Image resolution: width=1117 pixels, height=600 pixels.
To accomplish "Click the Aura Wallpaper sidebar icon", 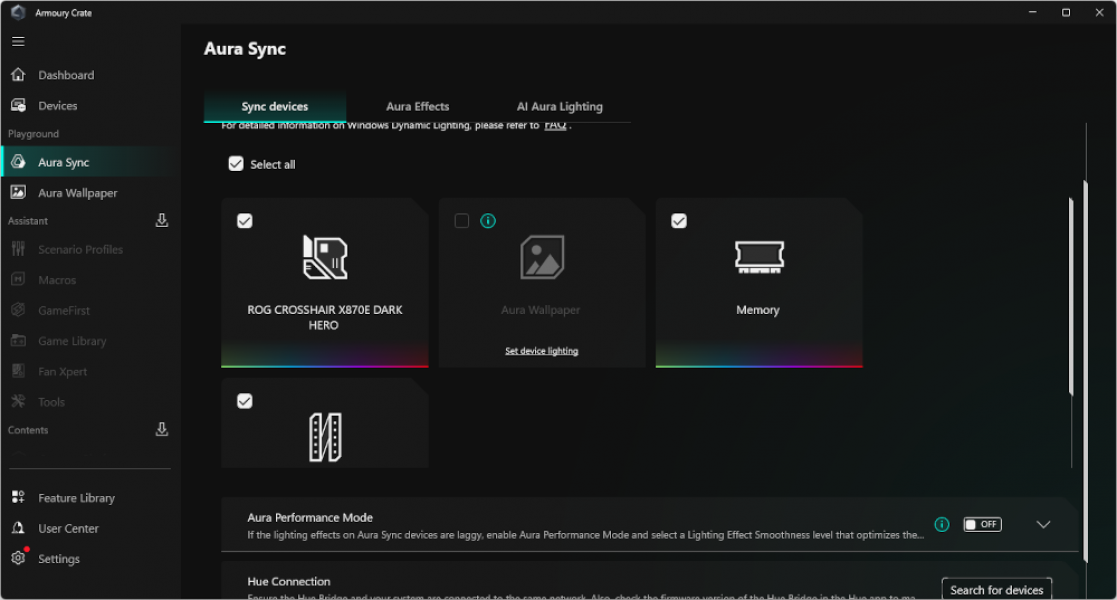I will [x=18, y=192].
